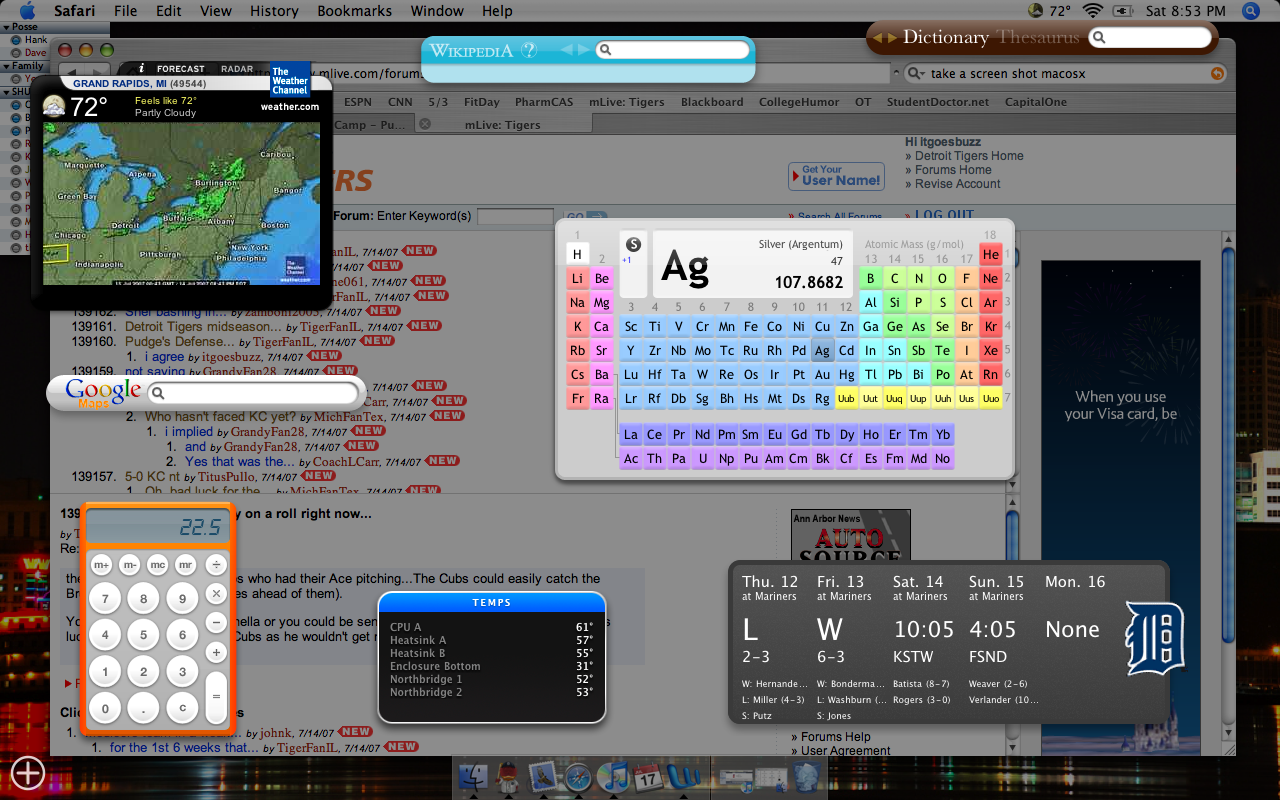The image size is (1280, 800).
Task: Click the weather radar map image
Action: pos(181,203)
